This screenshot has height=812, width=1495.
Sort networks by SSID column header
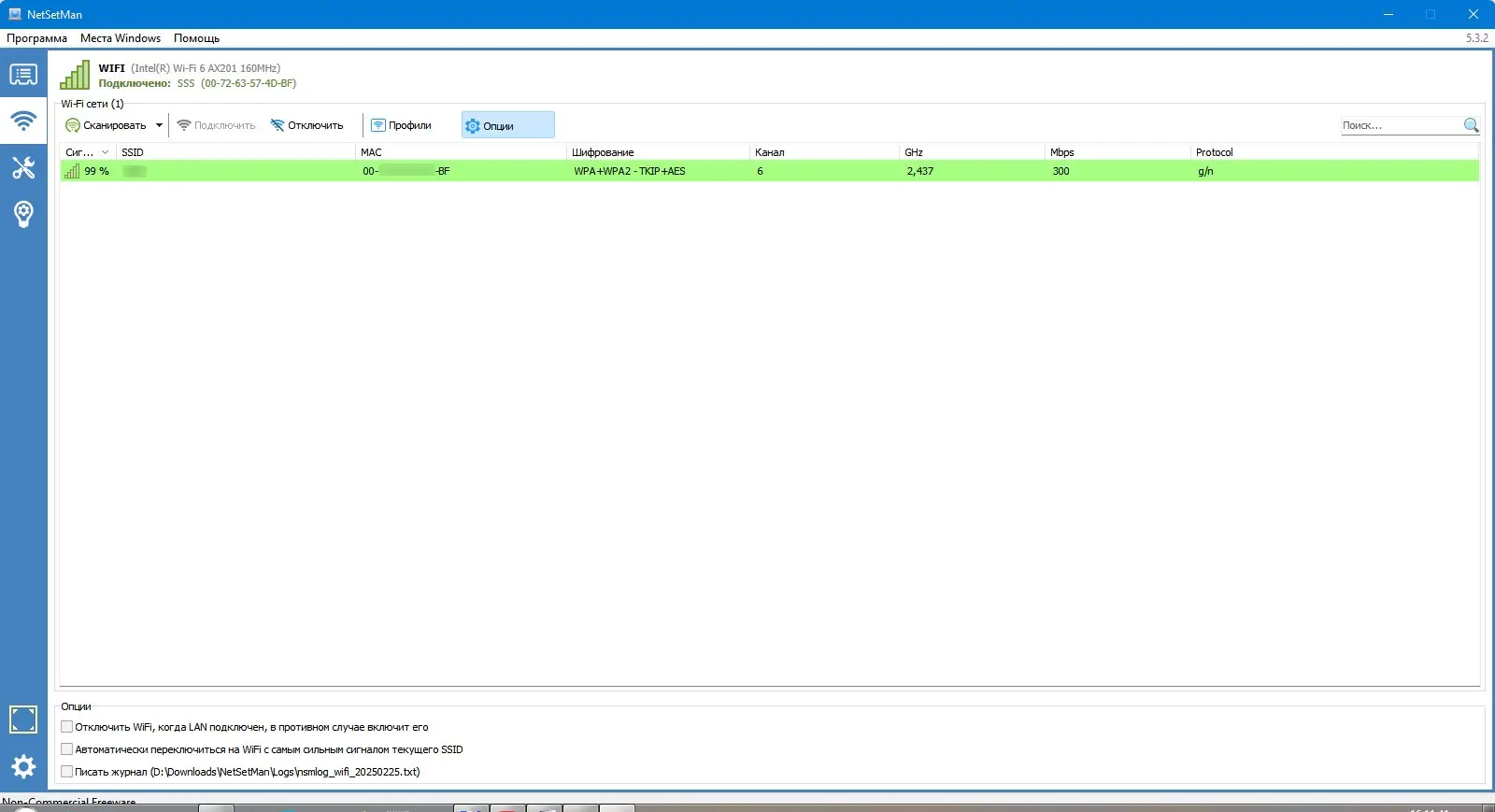pos(235,152)
